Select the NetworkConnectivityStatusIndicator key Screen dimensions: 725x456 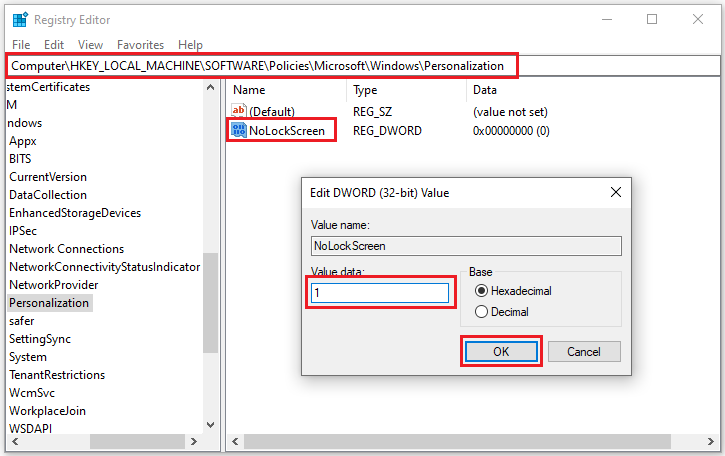104,267
